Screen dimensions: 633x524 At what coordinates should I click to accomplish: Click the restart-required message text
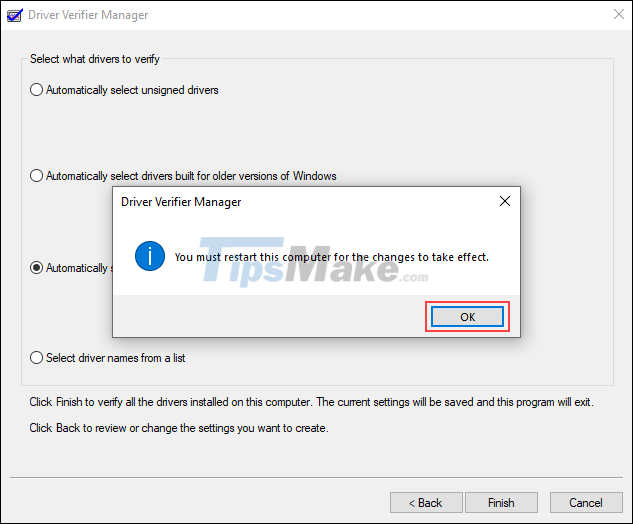click(x=331, y=257)
